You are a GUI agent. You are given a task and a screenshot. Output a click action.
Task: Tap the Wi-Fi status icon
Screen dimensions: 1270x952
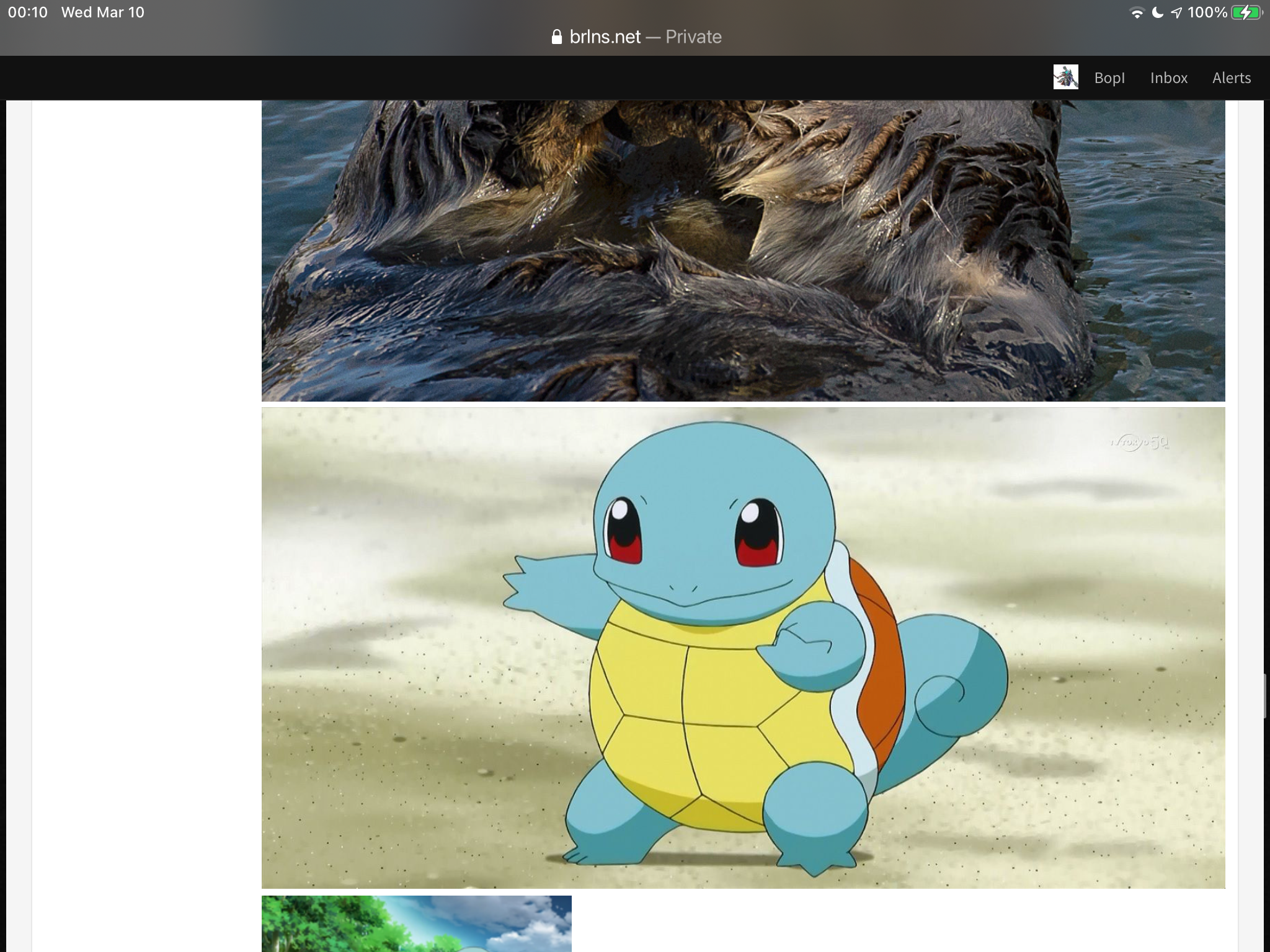pos(1137,13)
